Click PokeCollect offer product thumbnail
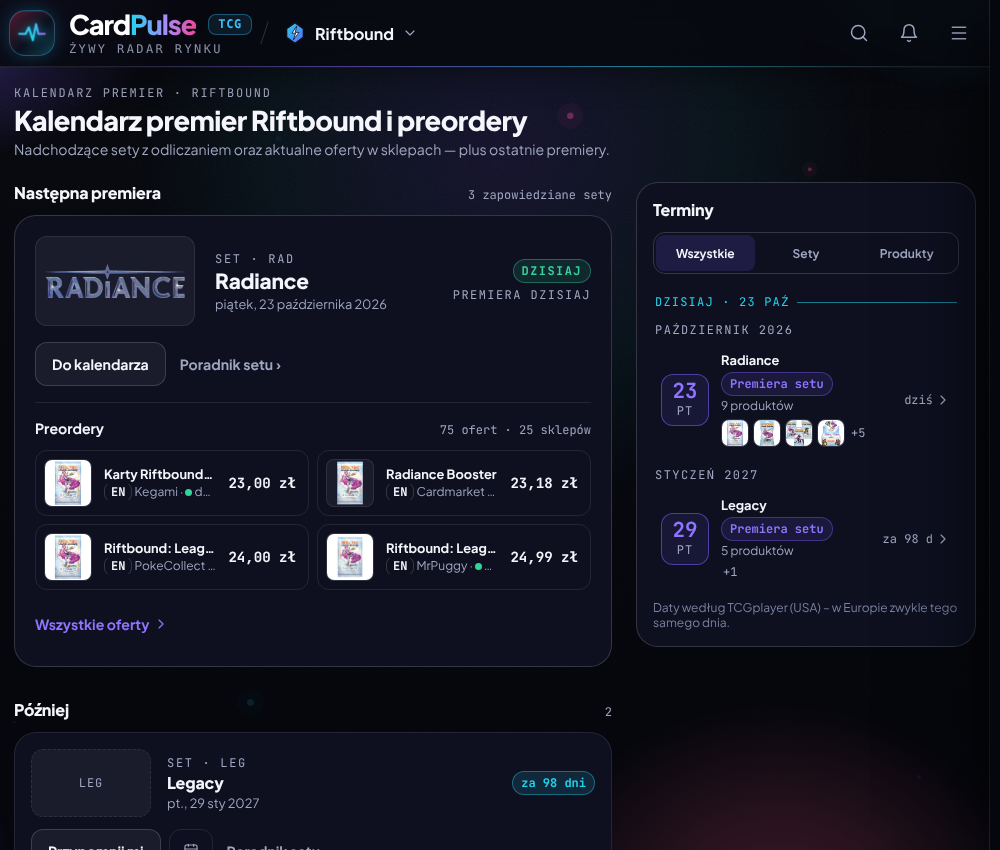Viewport: 1000px width, 850px height. 68,557
